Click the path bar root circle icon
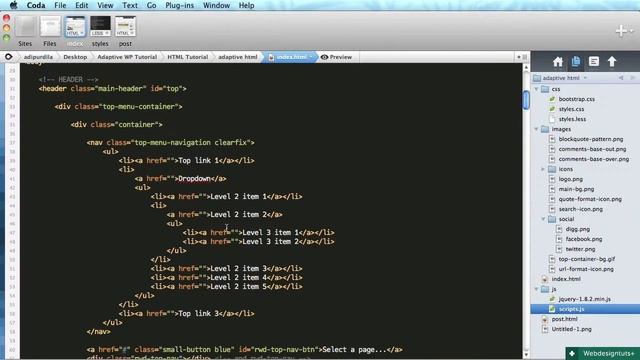Image resolution: width=640 pixels, height=360 pixels. pos(9,57)
